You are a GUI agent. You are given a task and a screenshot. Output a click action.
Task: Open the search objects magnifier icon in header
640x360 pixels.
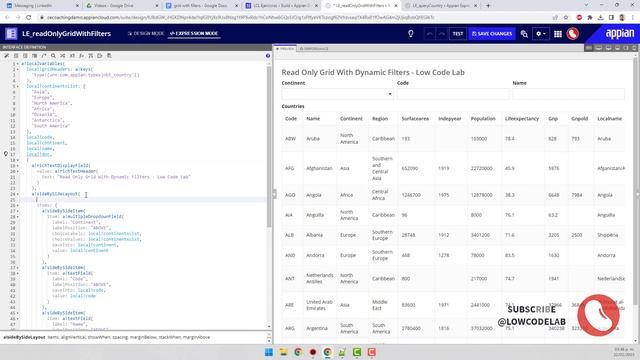coord(524,34)
